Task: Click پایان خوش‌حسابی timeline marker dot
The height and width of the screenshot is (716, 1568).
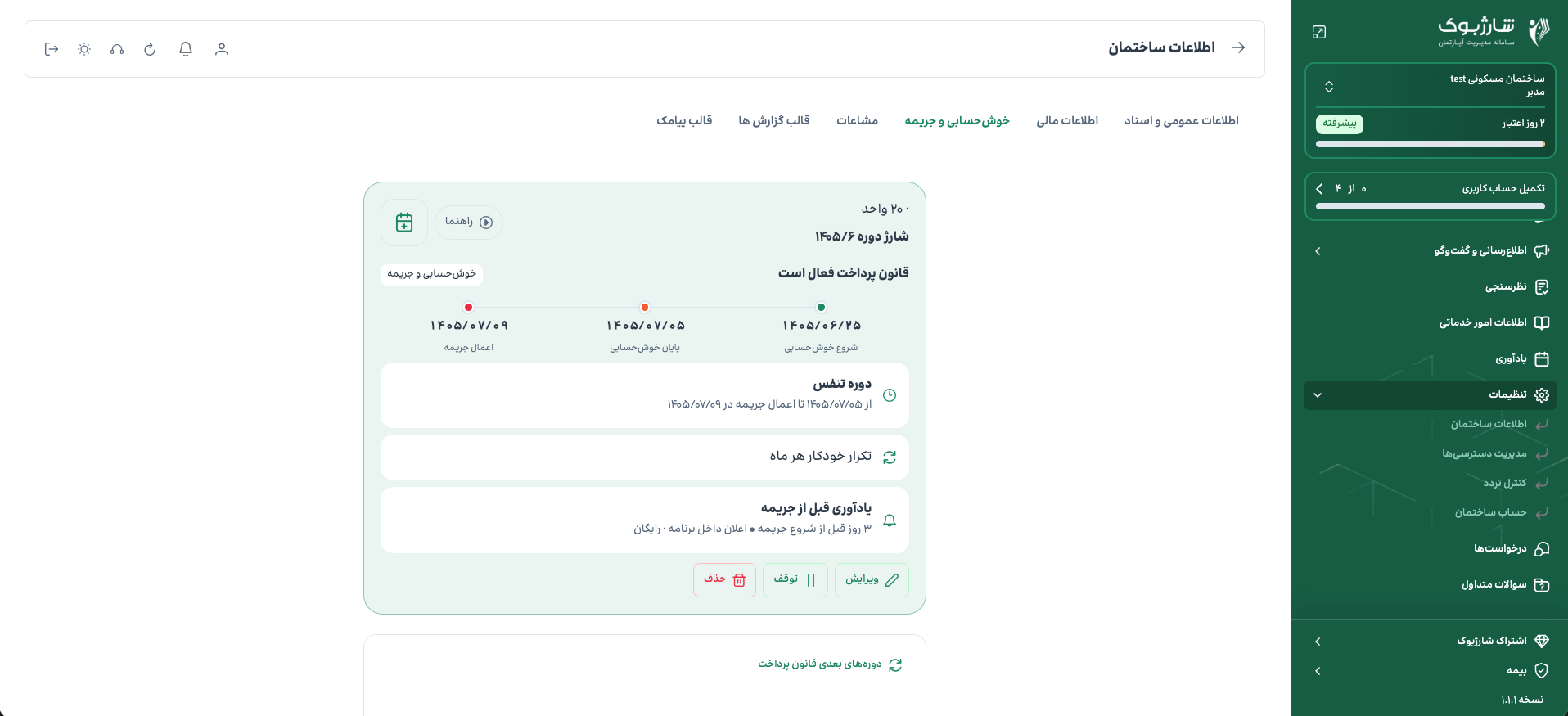Action: (x=645, y=308)
